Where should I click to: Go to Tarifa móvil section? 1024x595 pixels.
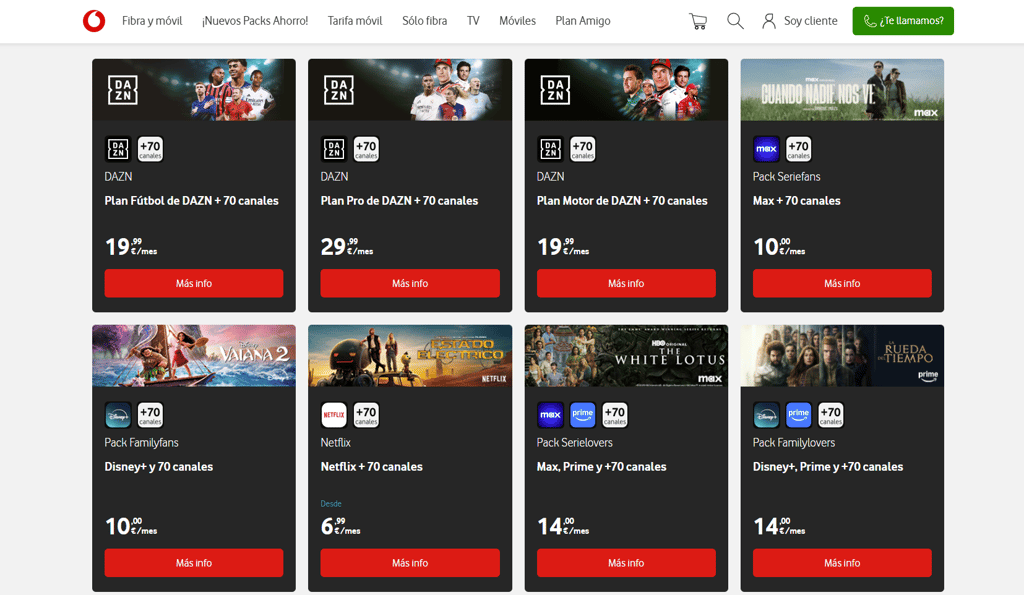pyautogui.click(x=355, y=21)
